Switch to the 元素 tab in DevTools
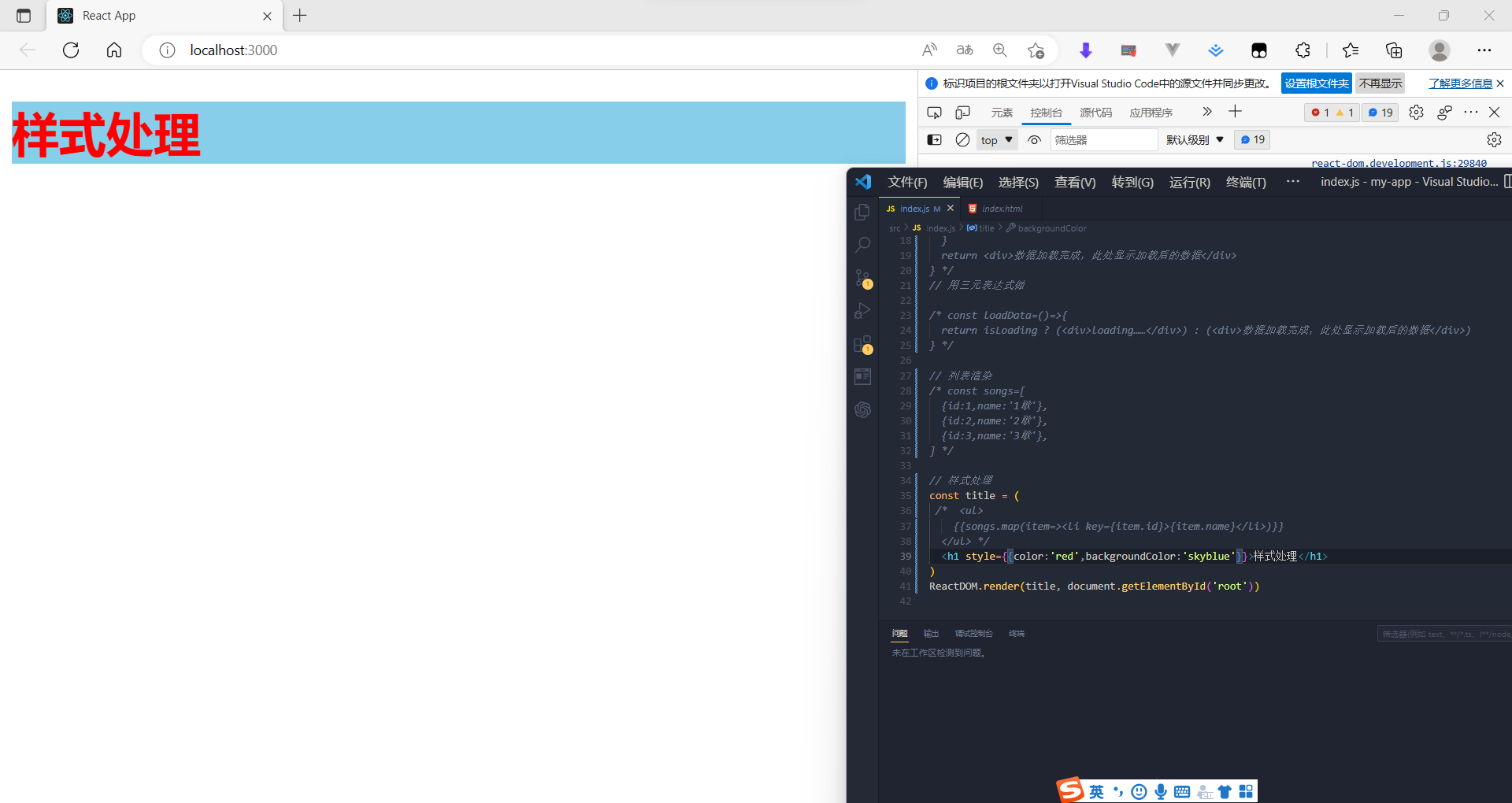 click(x=1002, y=112)
